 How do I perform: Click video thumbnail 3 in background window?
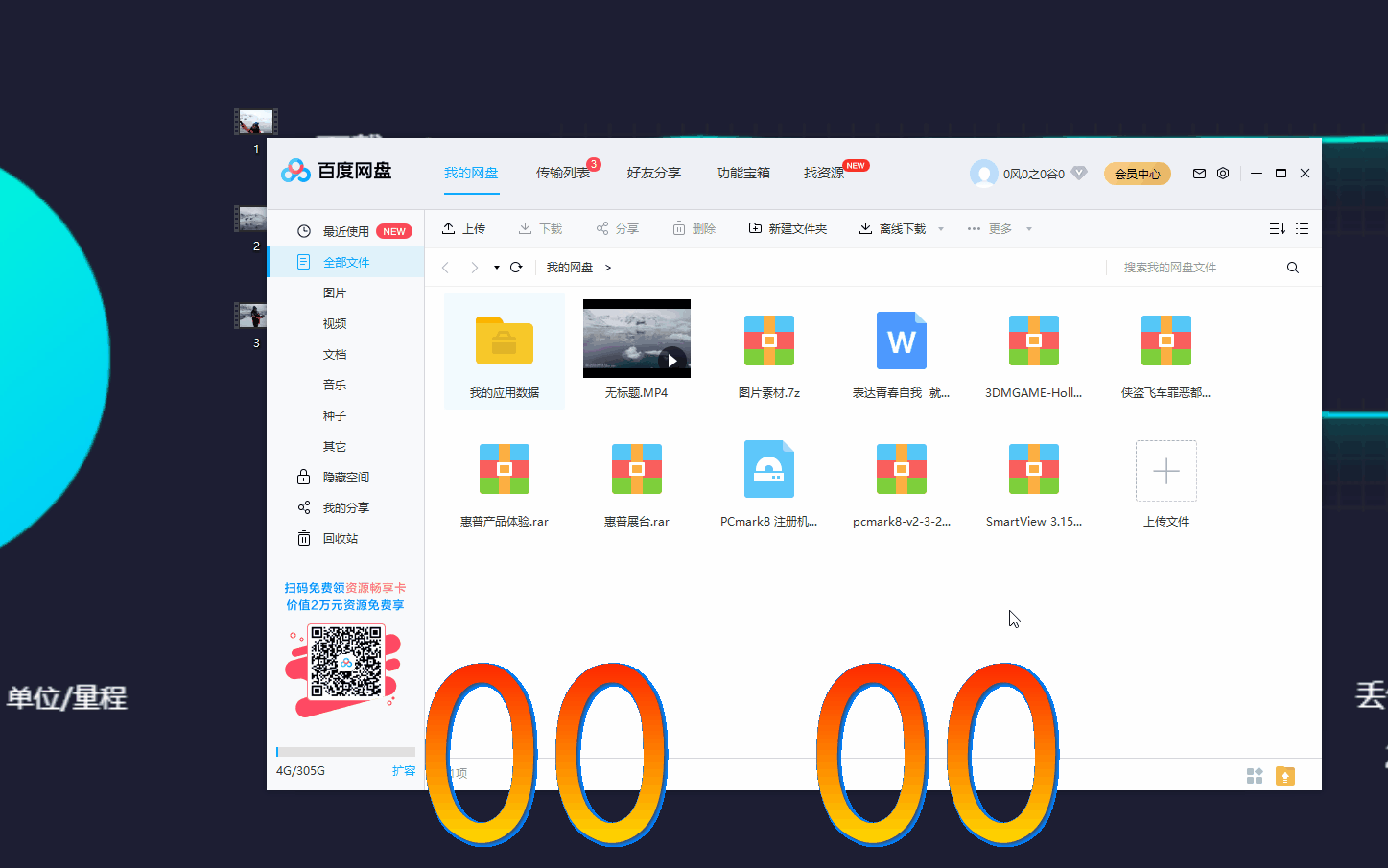pyautogui.click(x=250, y=316)
